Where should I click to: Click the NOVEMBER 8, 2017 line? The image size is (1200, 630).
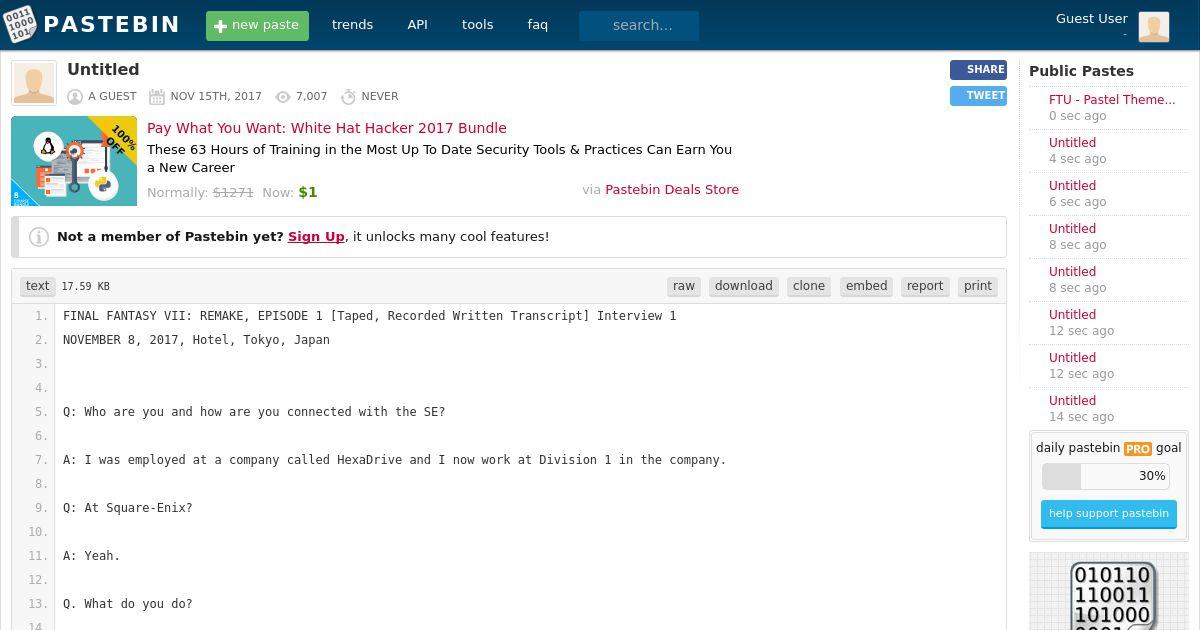(x=196, y=340)
